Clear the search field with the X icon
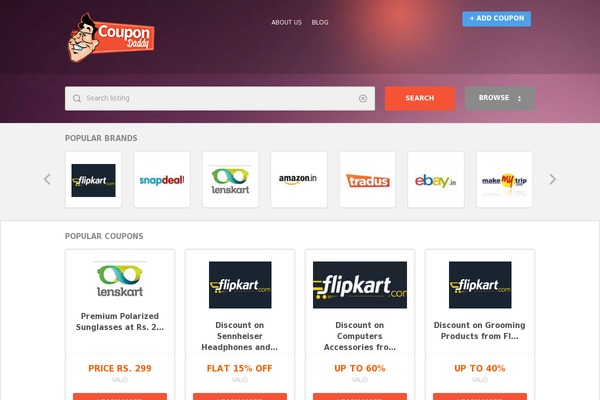600x400 pixels. pos(363,99)
